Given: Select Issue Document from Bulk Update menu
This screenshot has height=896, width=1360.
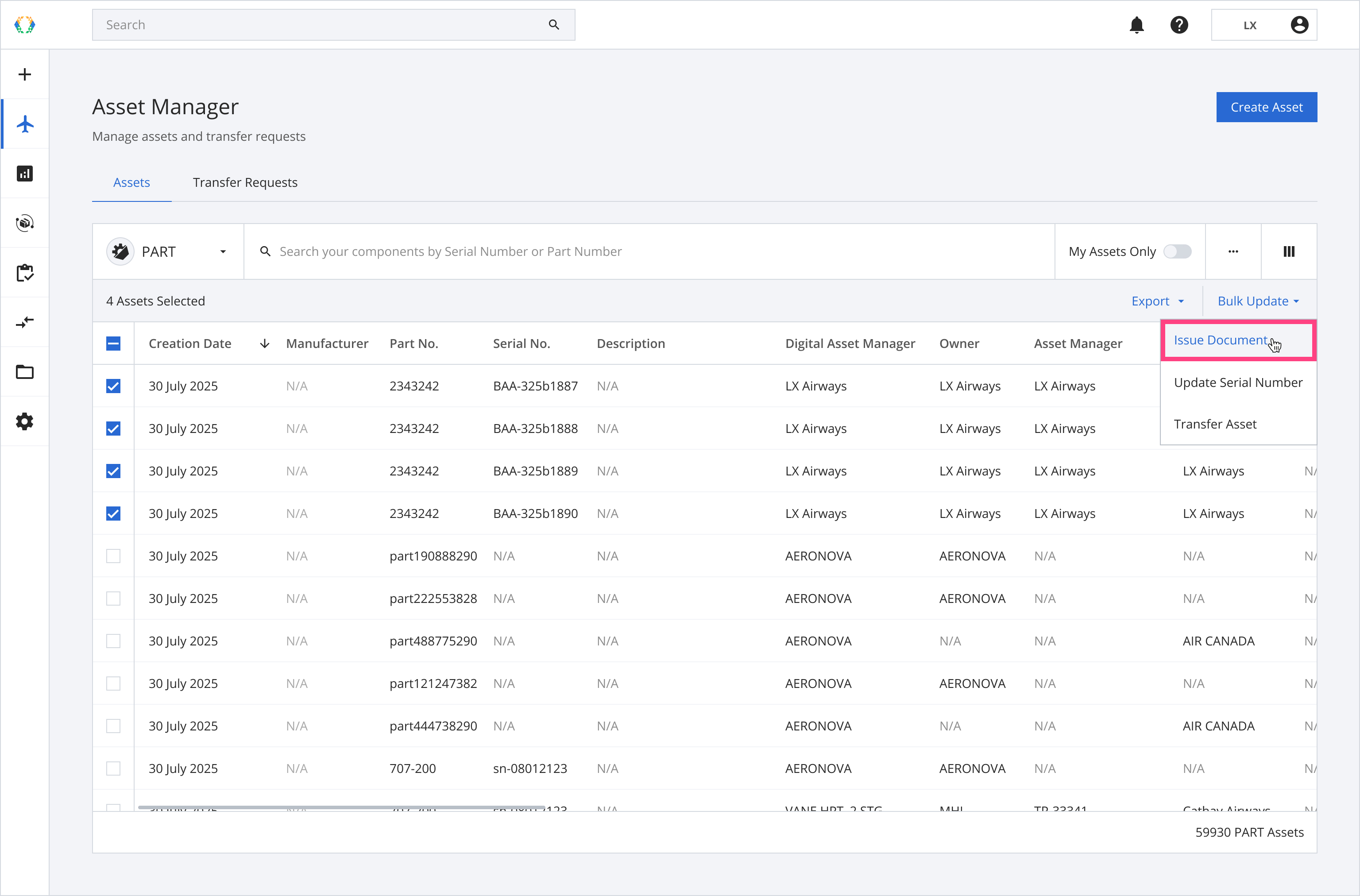Looking at the screenshot, I should point(1238,340).
